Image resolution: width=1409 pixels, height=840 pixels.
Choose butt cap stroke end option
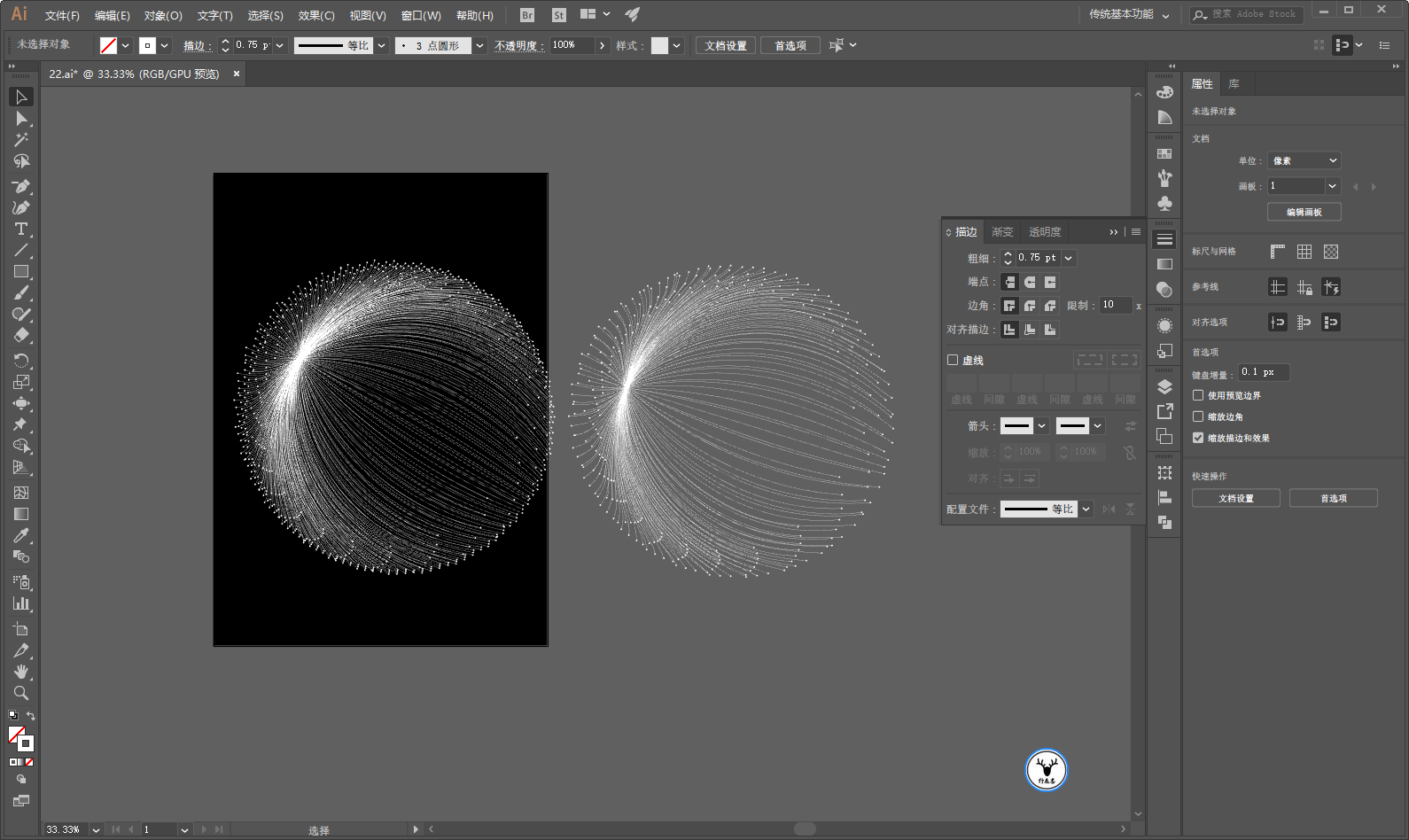1009,282
